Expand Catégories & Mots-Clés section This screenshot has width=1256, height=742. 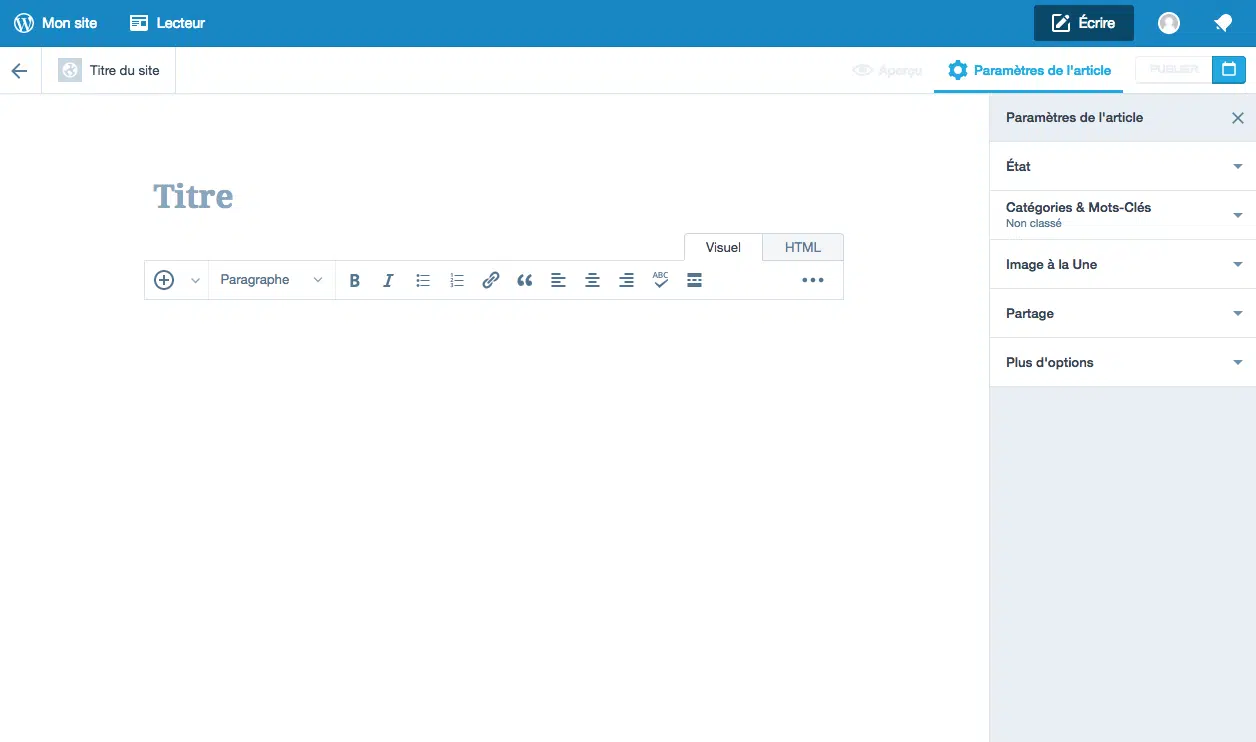tap(1122, 215)
